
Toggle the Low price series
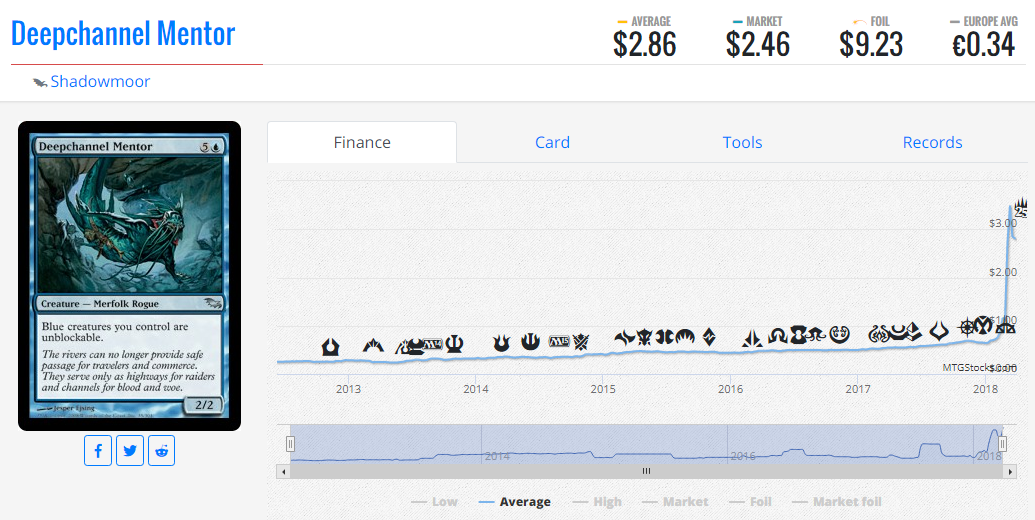click(434, 502)
